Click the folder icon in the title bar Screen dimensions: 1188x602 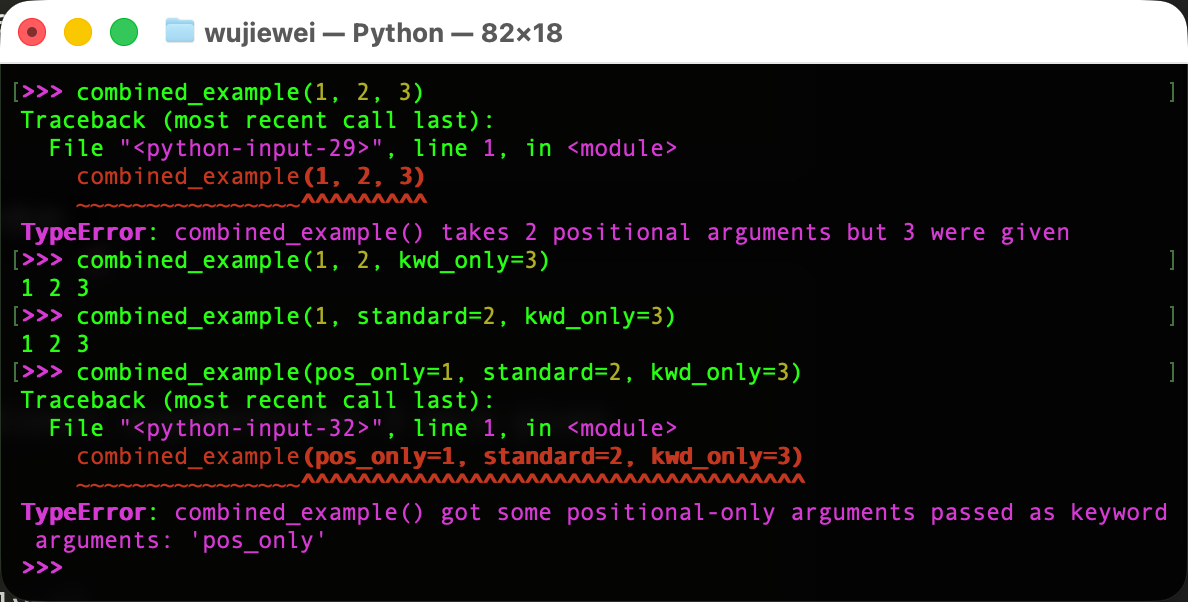(x=179, y=32)
